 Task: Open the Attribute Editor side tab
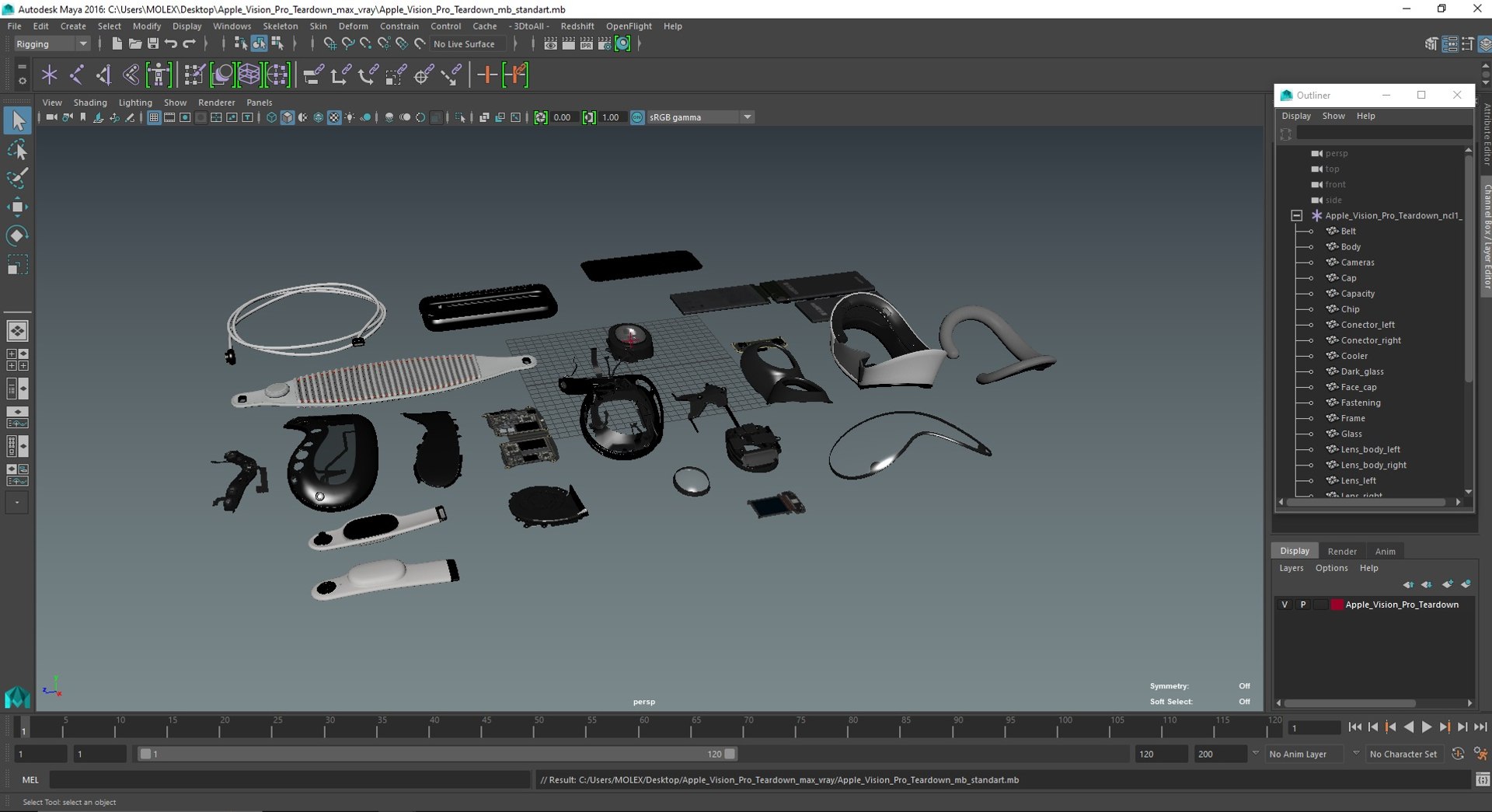pos(1487,134)
